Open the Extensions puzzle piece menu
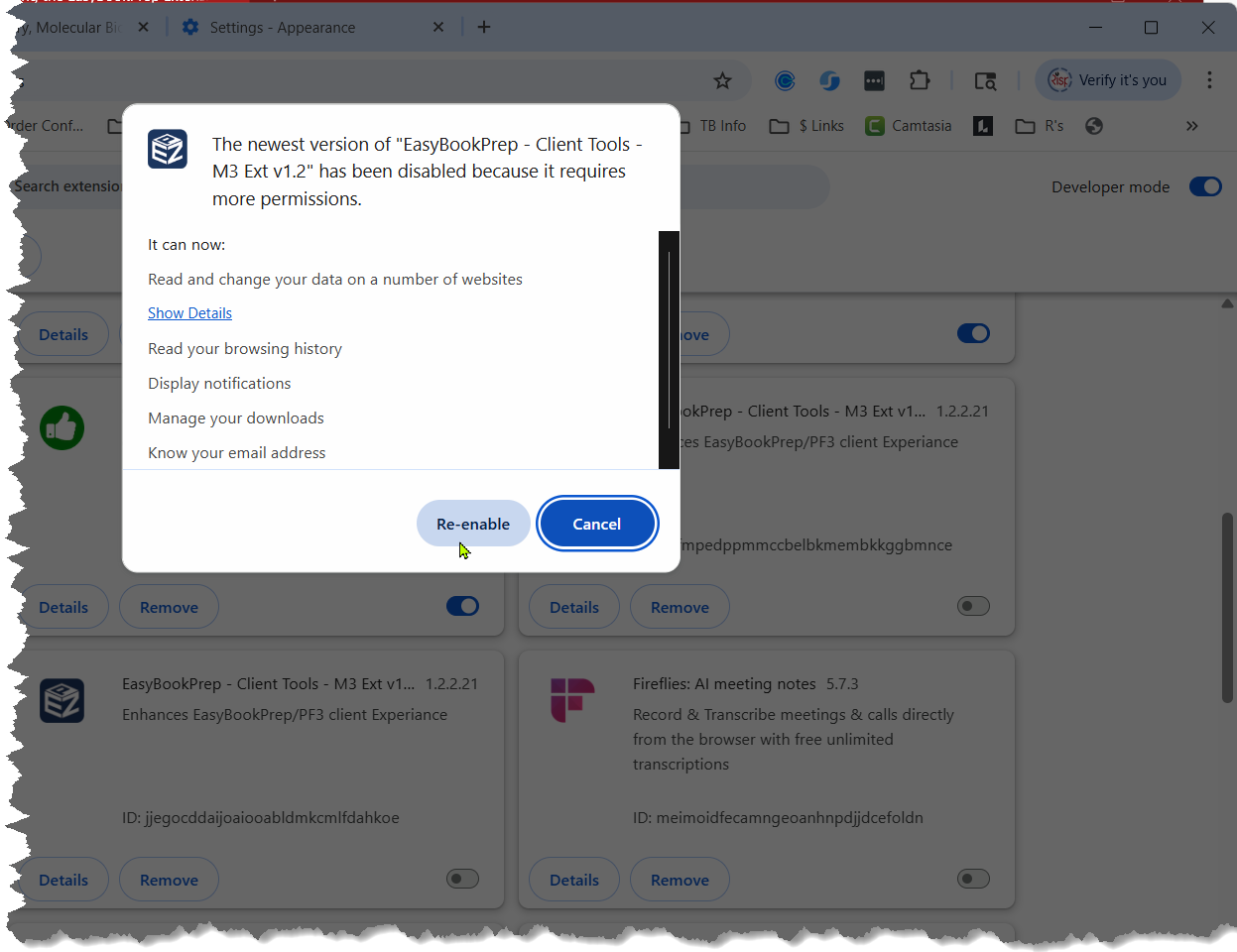Image resolution: width=1237 pixels, height=952 pixels. click(x=920, y=80)
